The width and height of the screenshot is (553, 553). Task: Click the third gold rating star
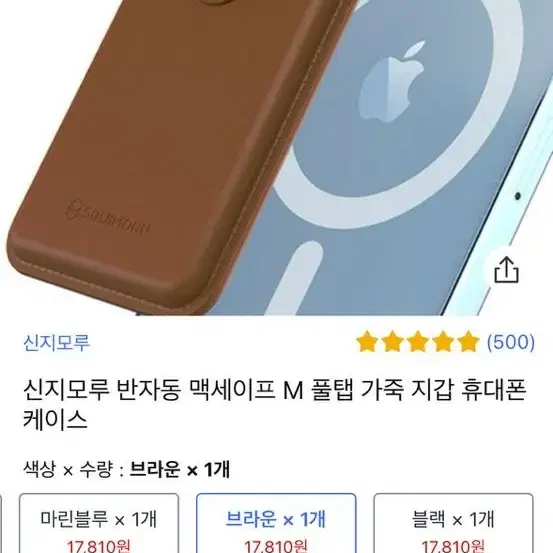tap(418, 342)
